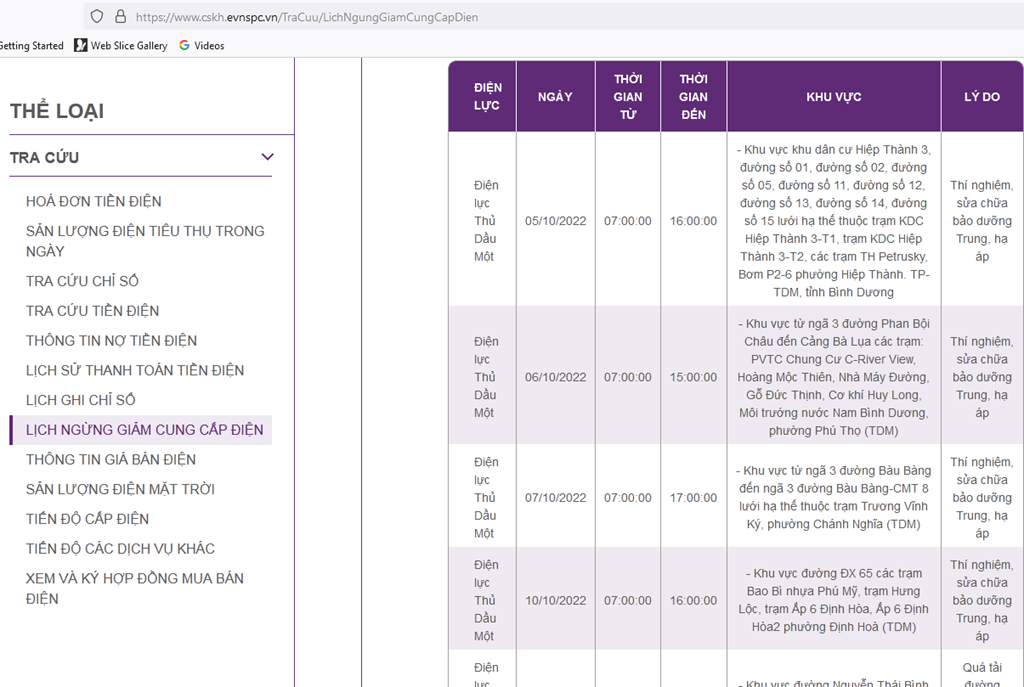Click the THỂ LOẠI sidebar heading
Image resolution: width=1024 pixels, height=687 pixels.
coord(57,111)
